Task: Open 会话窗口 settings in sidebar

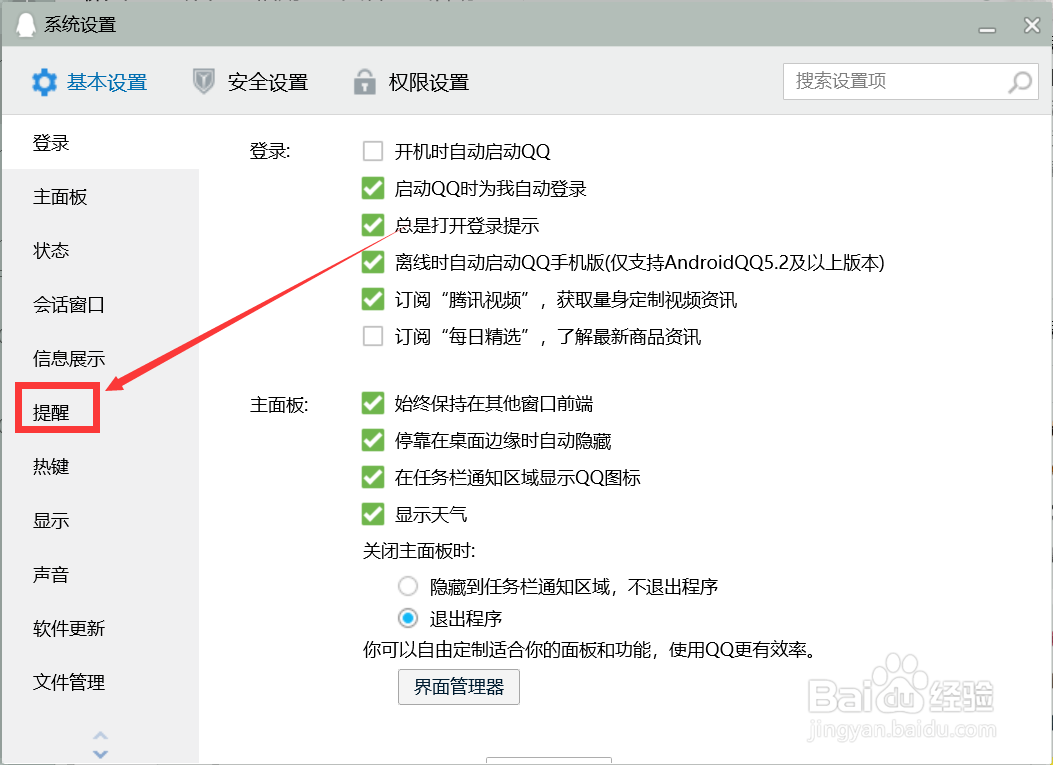Action: click(101, 304)
